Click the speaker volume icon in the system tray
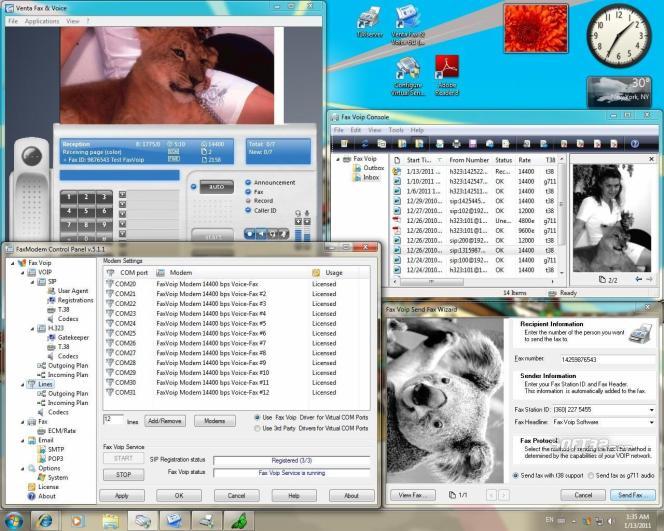 tap(611, 521)
